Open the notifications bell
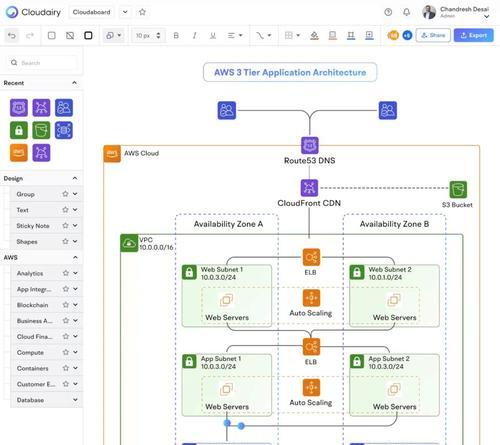The image size is (500, 445). coord(406,12)
